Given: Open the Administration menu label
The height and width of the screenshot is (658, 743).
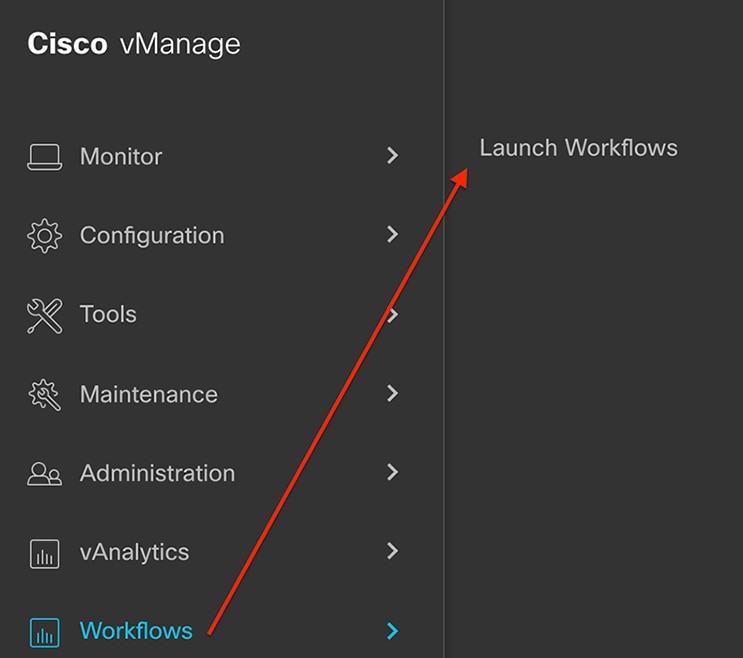Looking at the screenshot, I should 157,473.
